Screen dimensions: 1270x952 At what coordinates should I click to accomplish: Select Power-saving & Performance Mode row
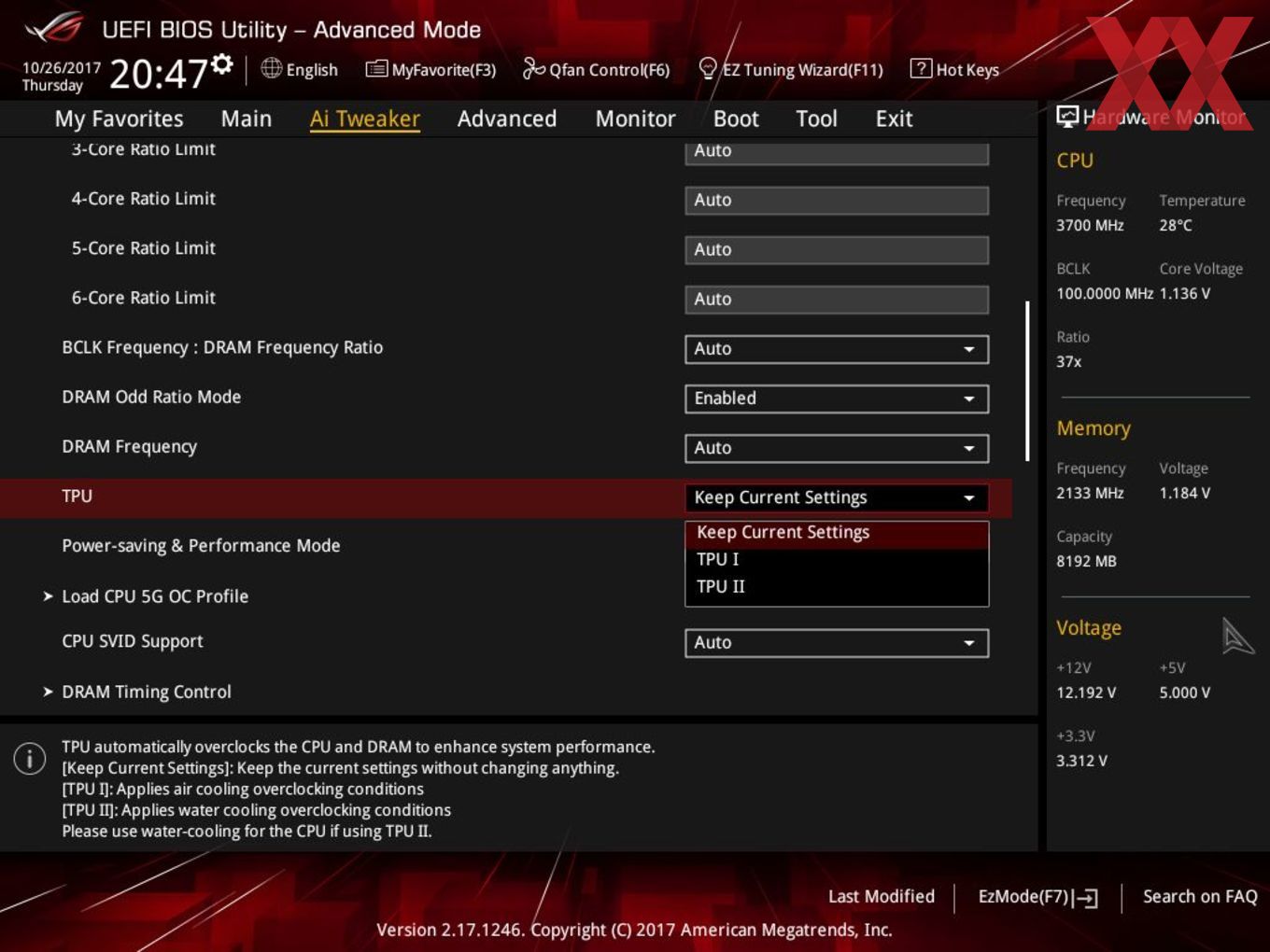(x=201, y=546)
